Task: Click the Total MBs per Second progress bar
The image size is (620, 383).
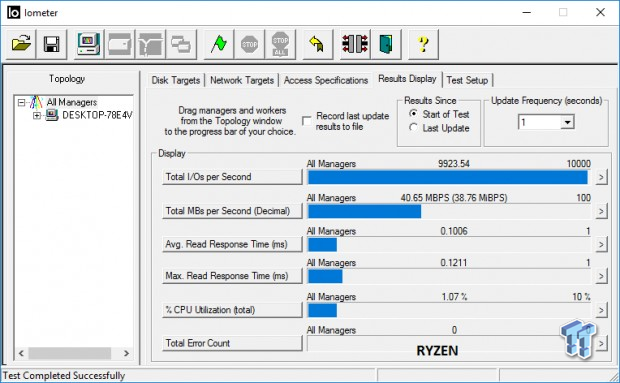Action: point(449,211)
